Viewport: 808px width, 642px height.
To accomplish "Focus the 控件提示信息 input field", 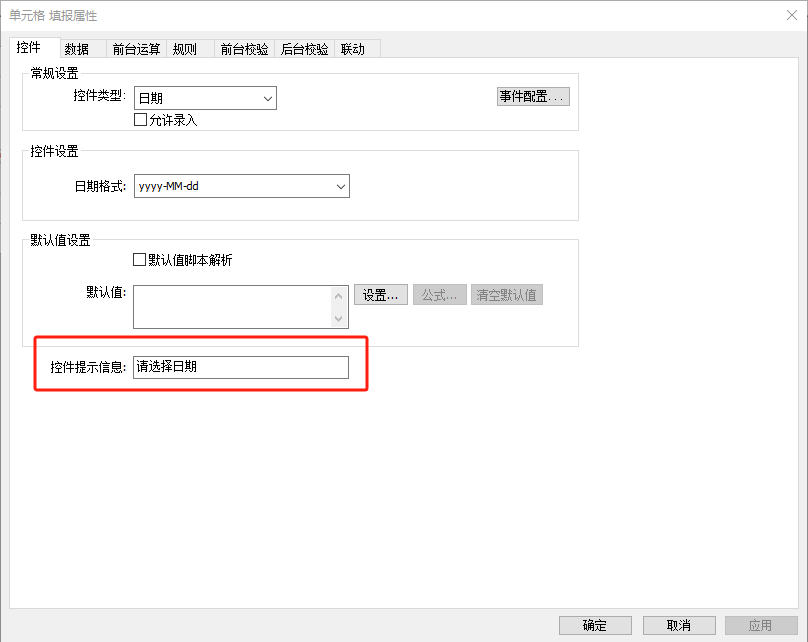I will (x=241, y=367).
